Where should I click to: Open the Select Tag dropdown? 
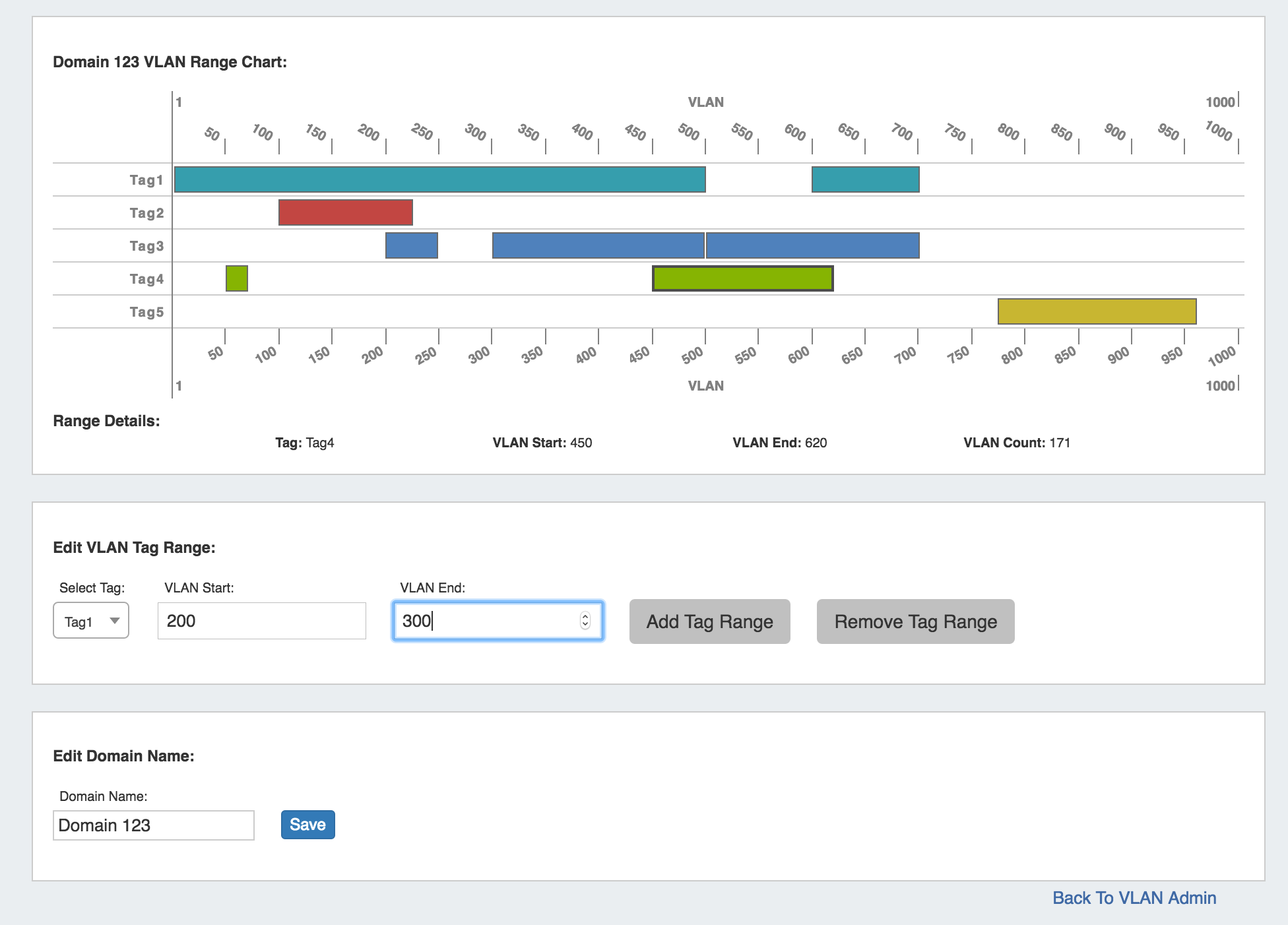91,621
